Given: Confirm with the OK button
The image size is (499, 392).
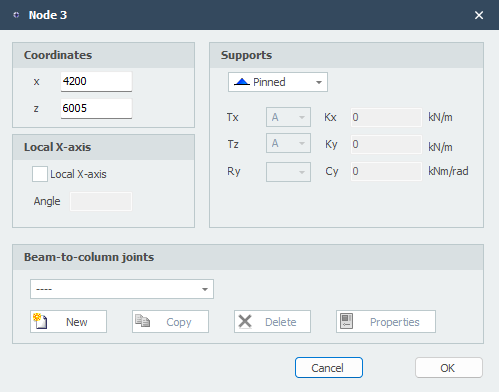Looking at the screenshot, I should point(449,368).
